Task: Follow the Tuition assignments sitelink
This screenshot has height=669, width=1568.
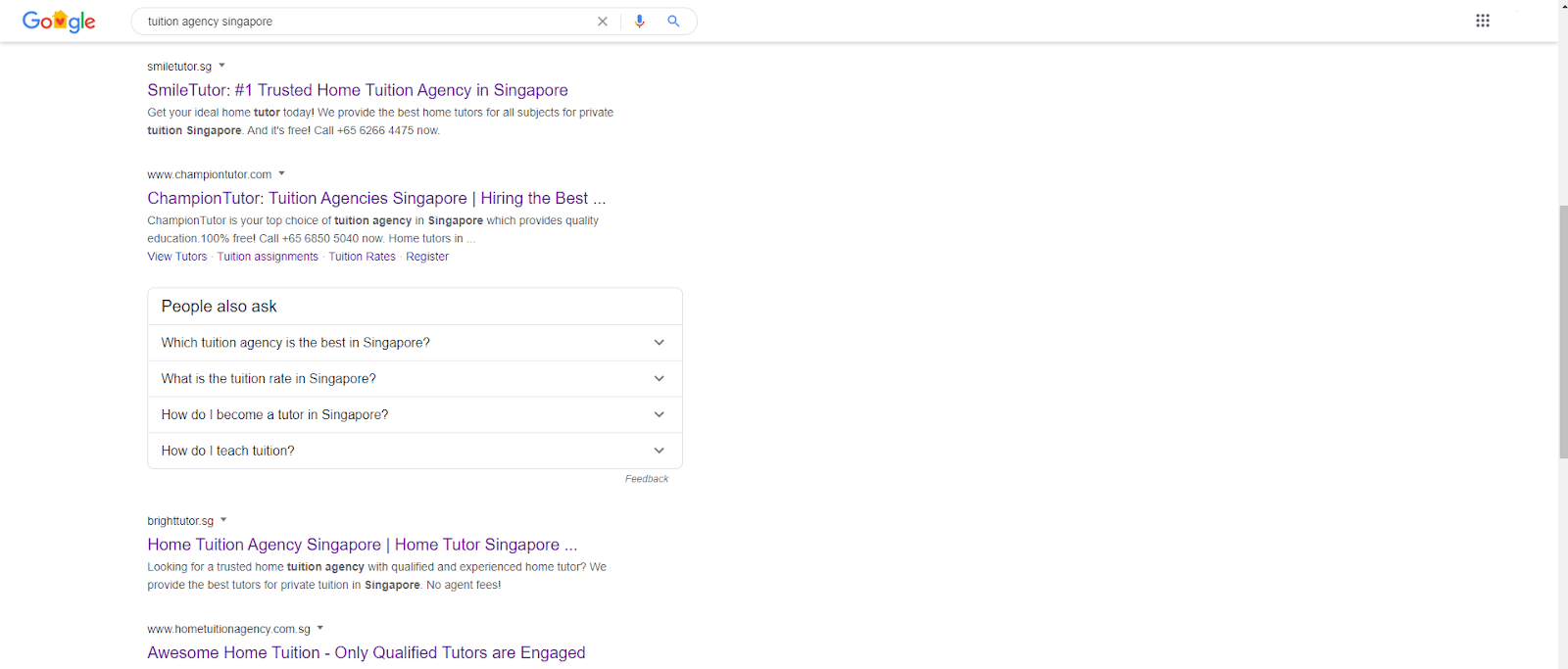Action: (x=268, y=257)
